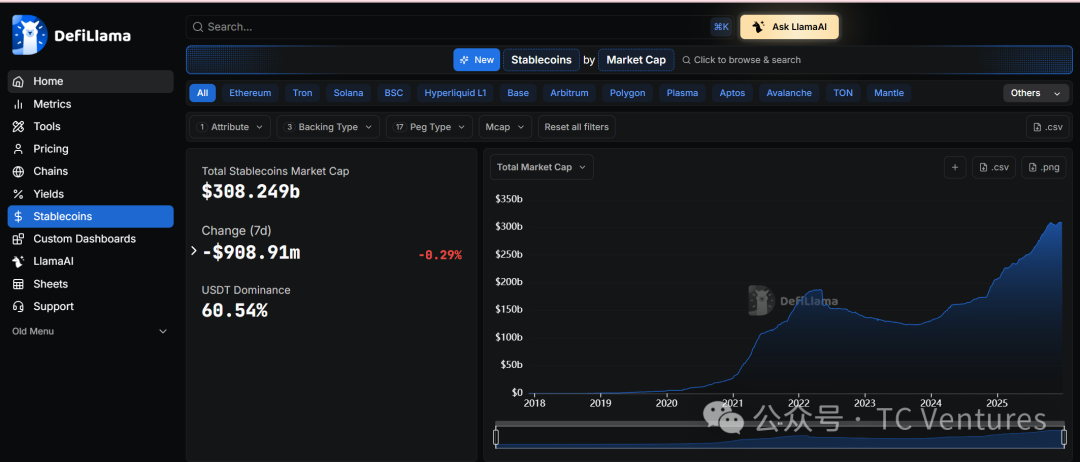
Task: Click the Ask LlamaAI button
Action: coord(789,27)
